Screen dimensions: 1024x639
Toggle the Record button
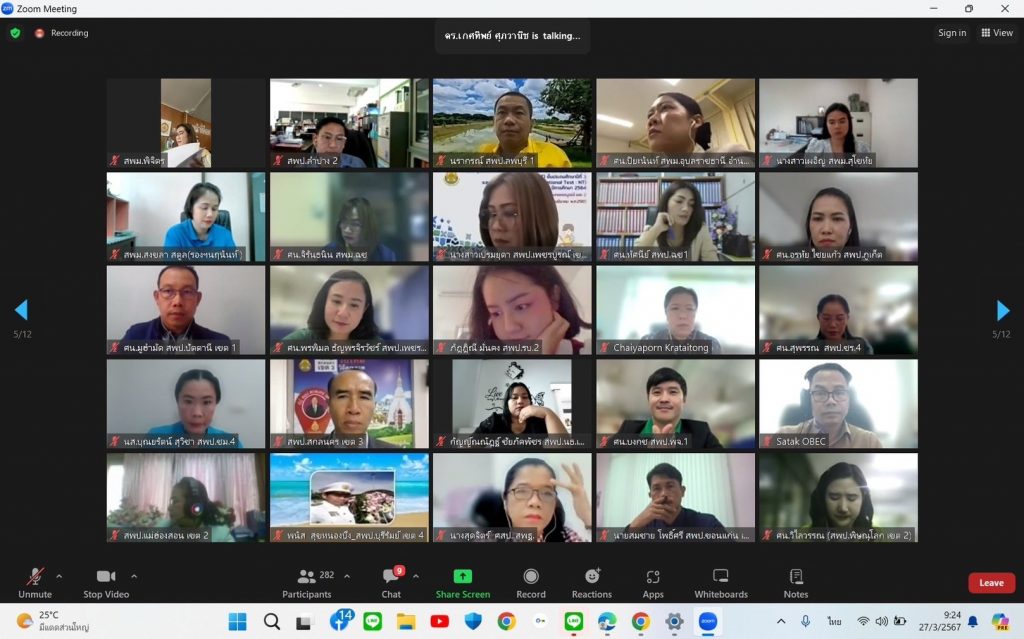[531, 582]
